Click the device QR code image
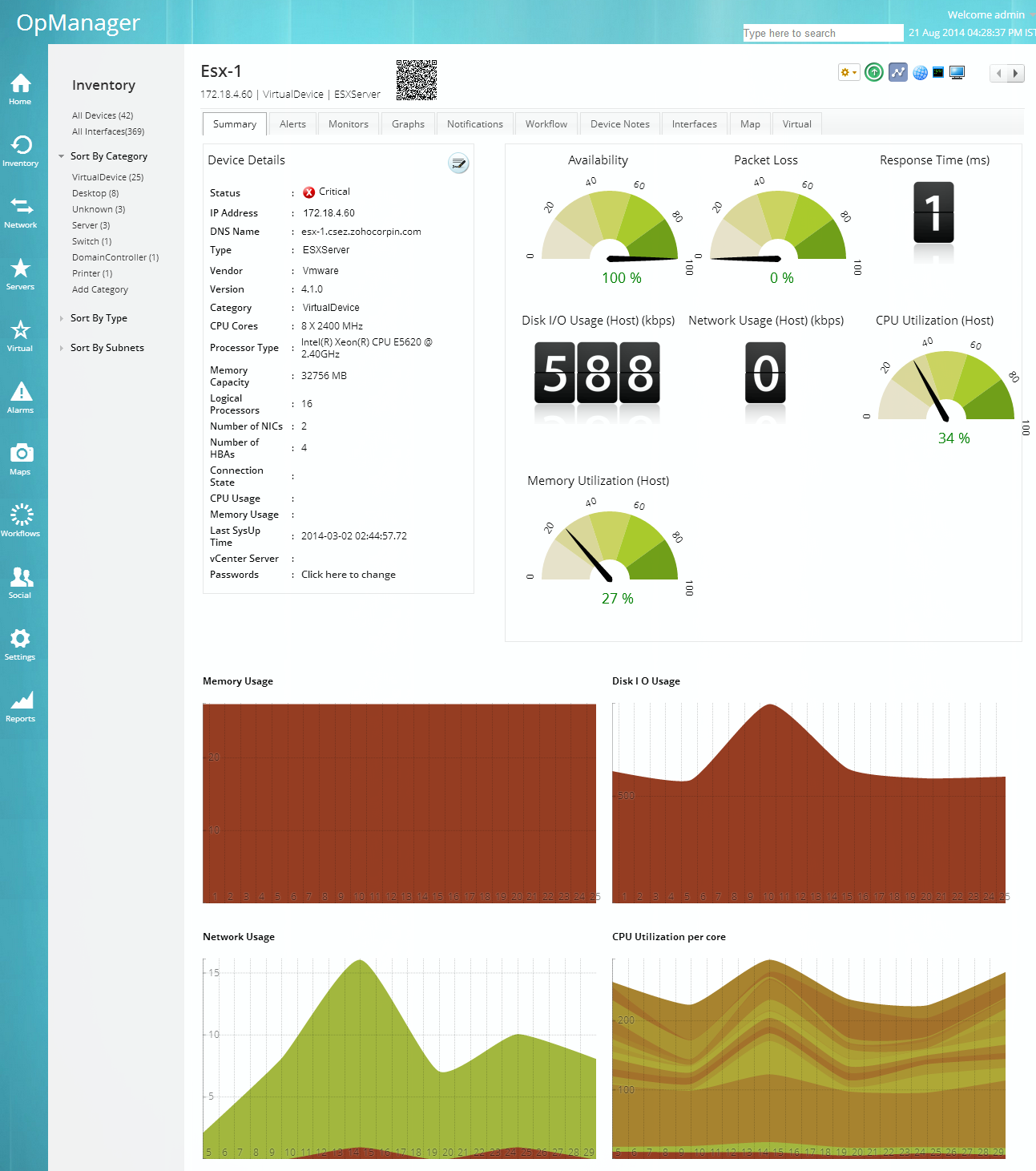The image size is (1036, 1171). tap(417, 80)
